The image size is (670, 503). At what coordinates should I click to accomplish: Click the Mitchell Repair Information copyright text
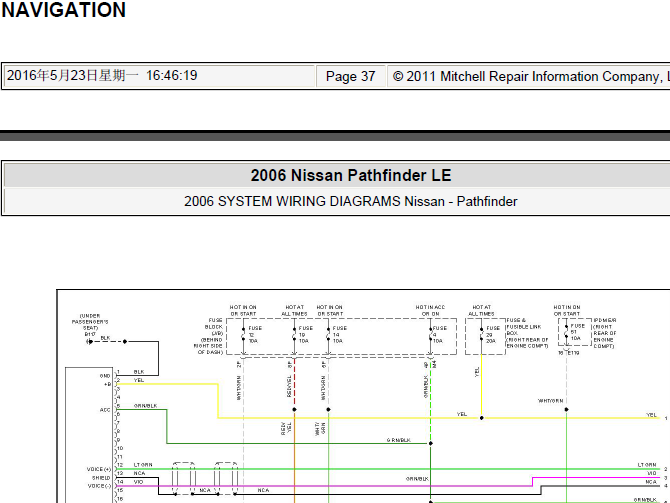pos(530,76)
